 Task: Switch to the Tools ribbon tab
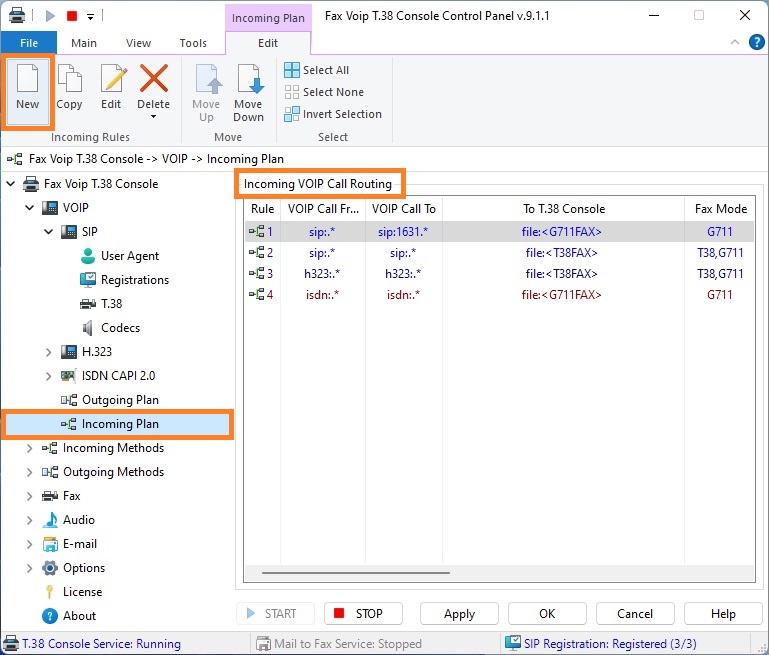(x=193, y=43)
